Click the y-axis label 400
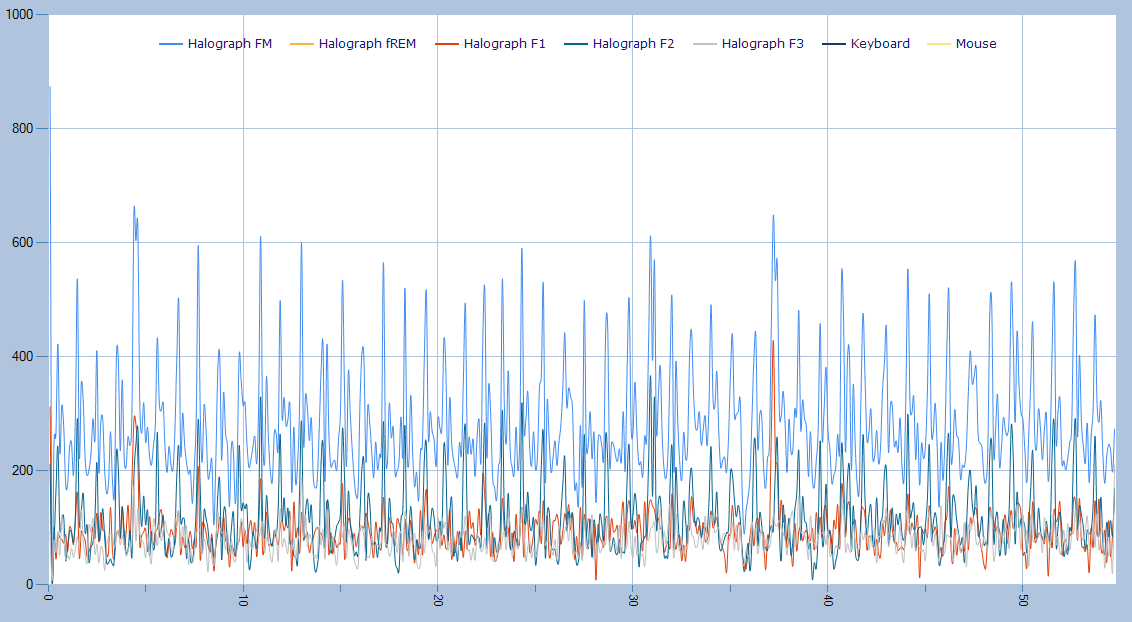The height and width of the screenshot is (622, 1132). 22,356
